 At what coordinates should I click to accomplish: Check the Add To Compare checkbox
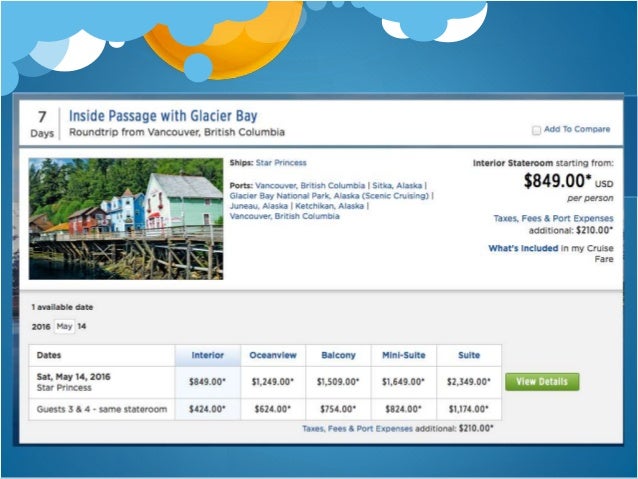point(537,130)
